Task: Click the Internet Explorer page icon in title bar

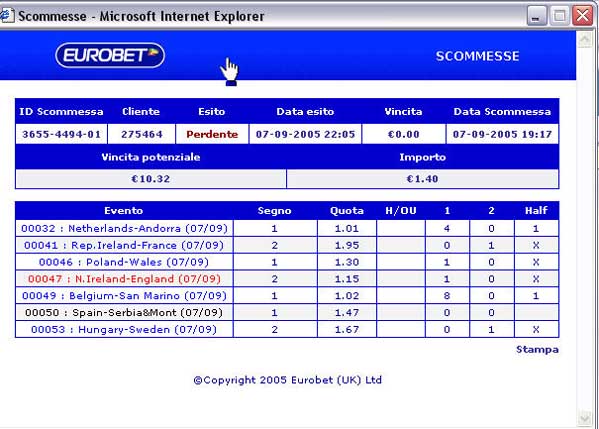Action: point(6,16)
